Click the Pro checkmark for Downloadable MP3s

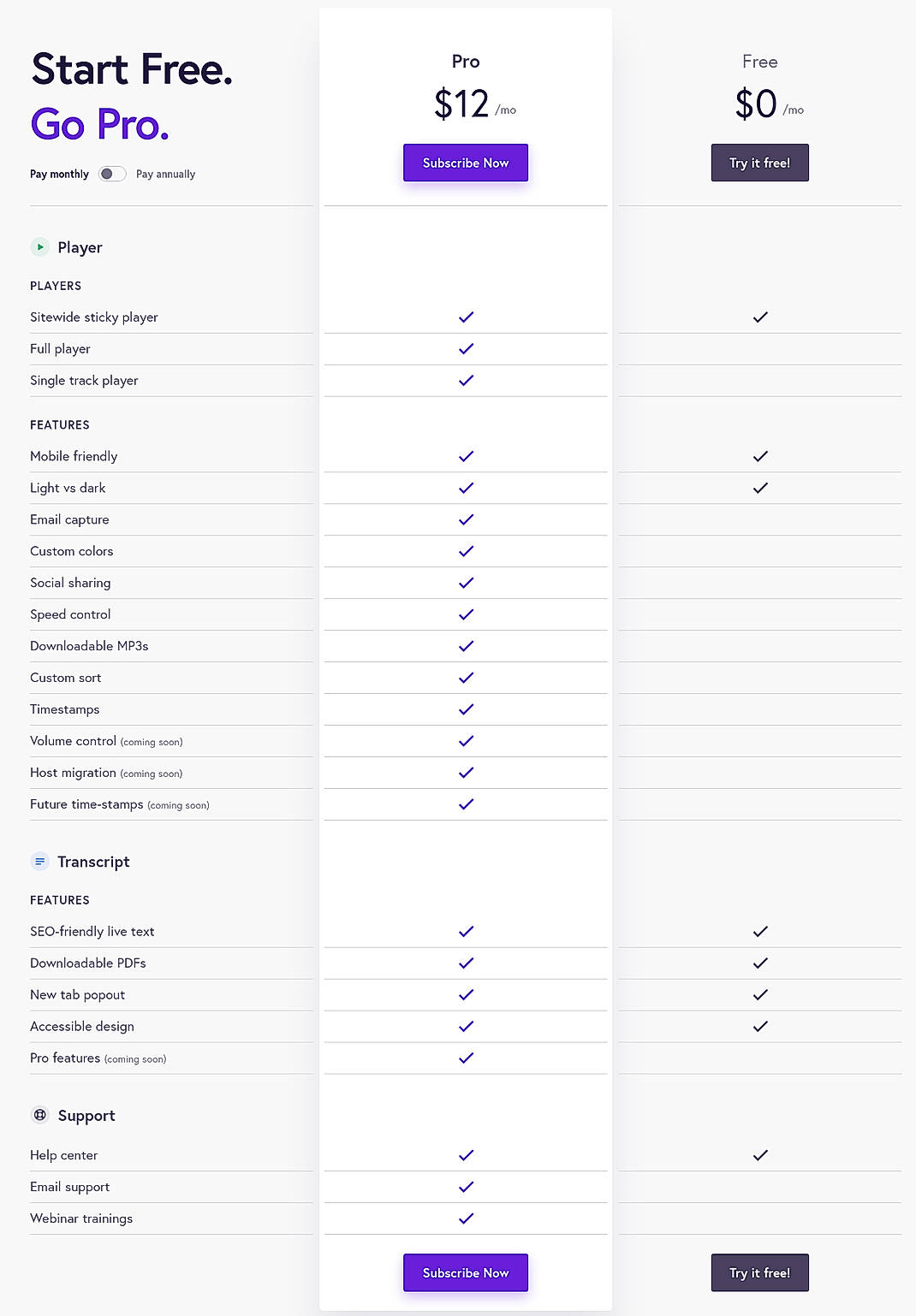coord(465,646)
